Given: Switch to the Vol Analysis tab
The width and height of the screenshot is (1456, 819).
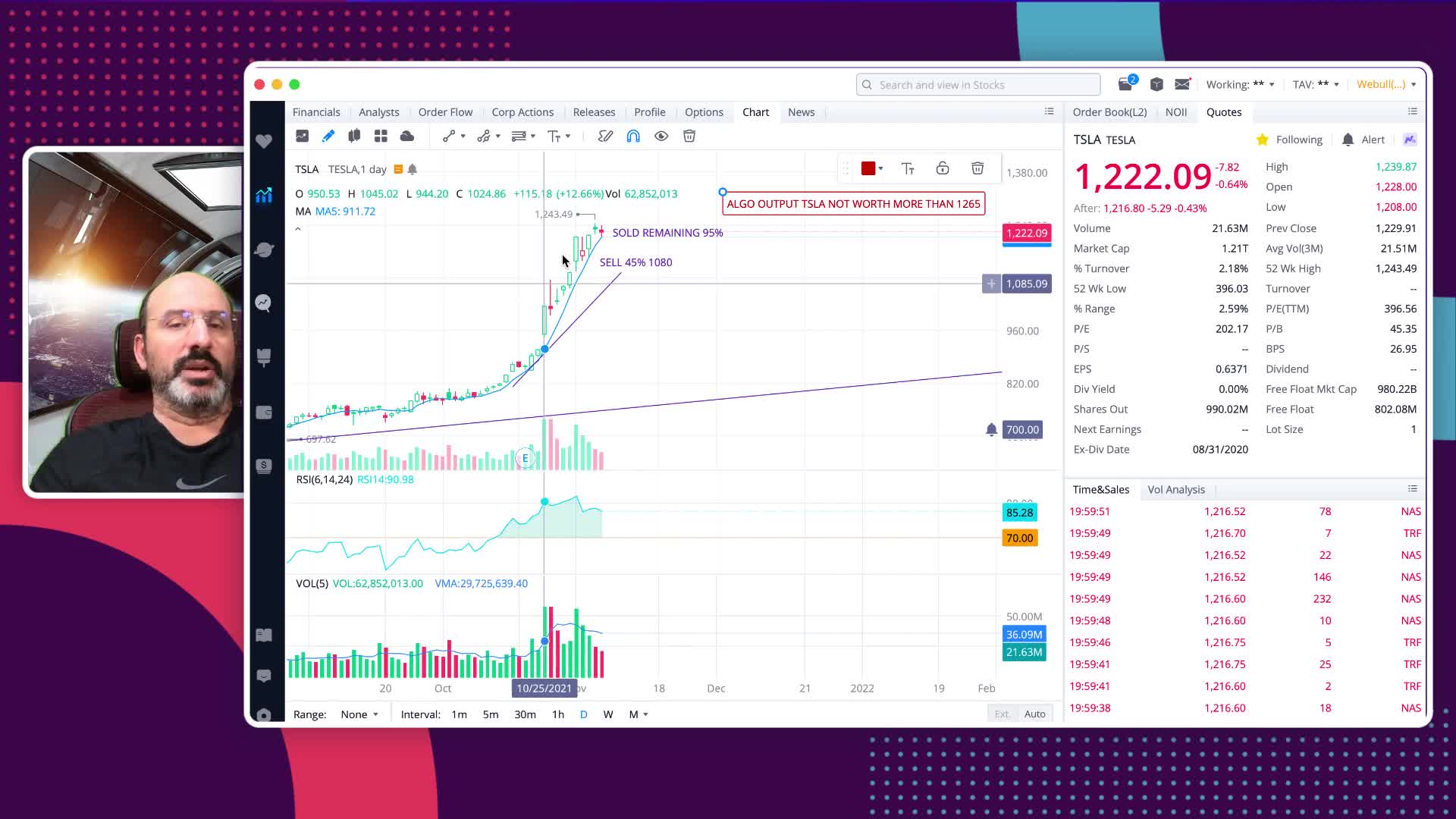Looking at the screenshot, I should pyautogui.click(x=1176, y=490).
